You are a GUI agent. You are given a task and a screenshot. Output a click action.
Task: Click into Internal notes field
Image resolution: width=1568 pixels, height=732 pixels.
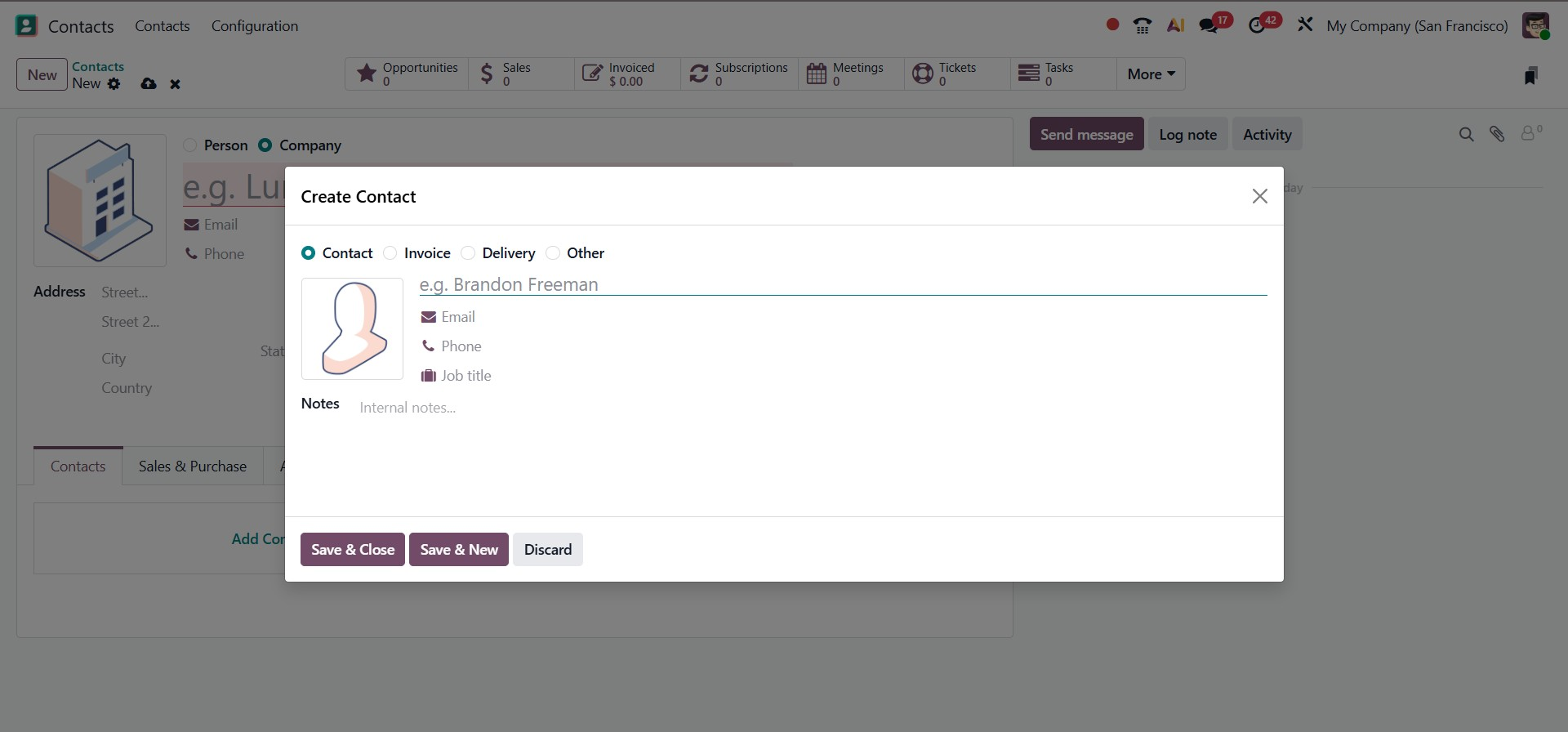[813, 408]
